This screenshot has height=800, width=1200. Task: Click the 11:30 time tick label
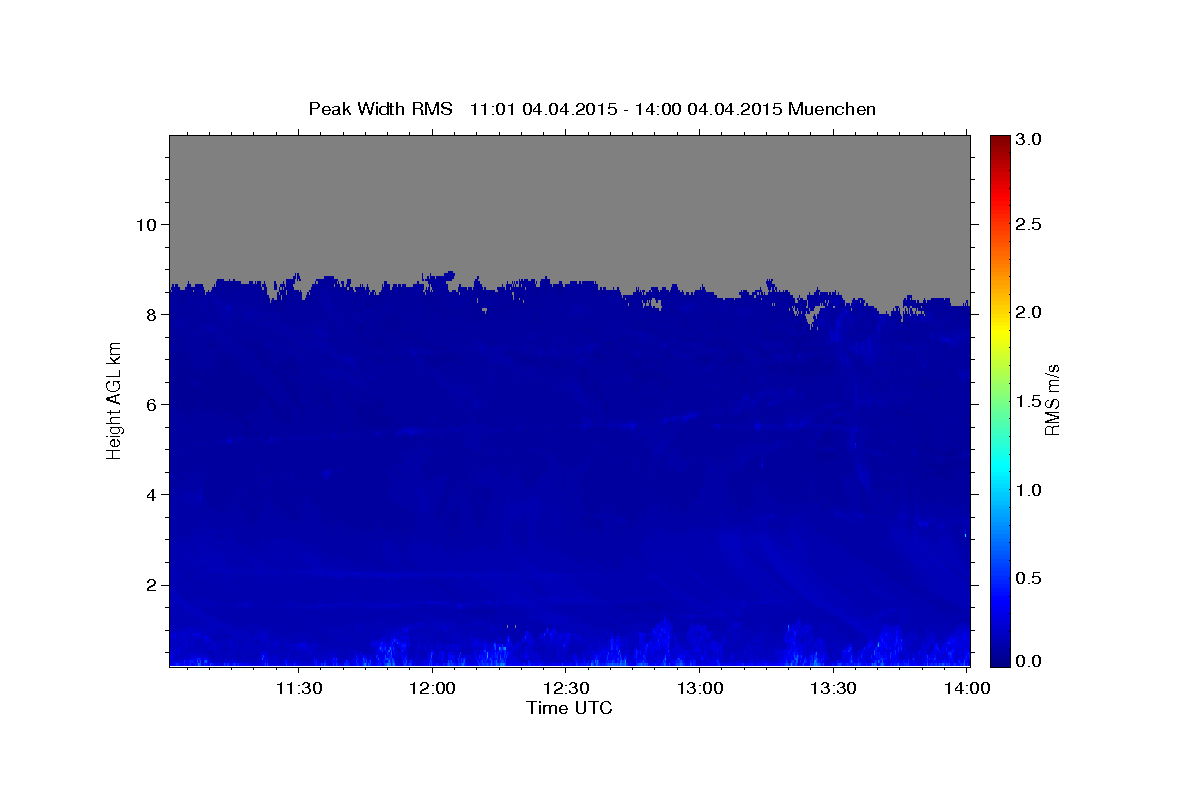pyautogui.click(x=299, y=688)
